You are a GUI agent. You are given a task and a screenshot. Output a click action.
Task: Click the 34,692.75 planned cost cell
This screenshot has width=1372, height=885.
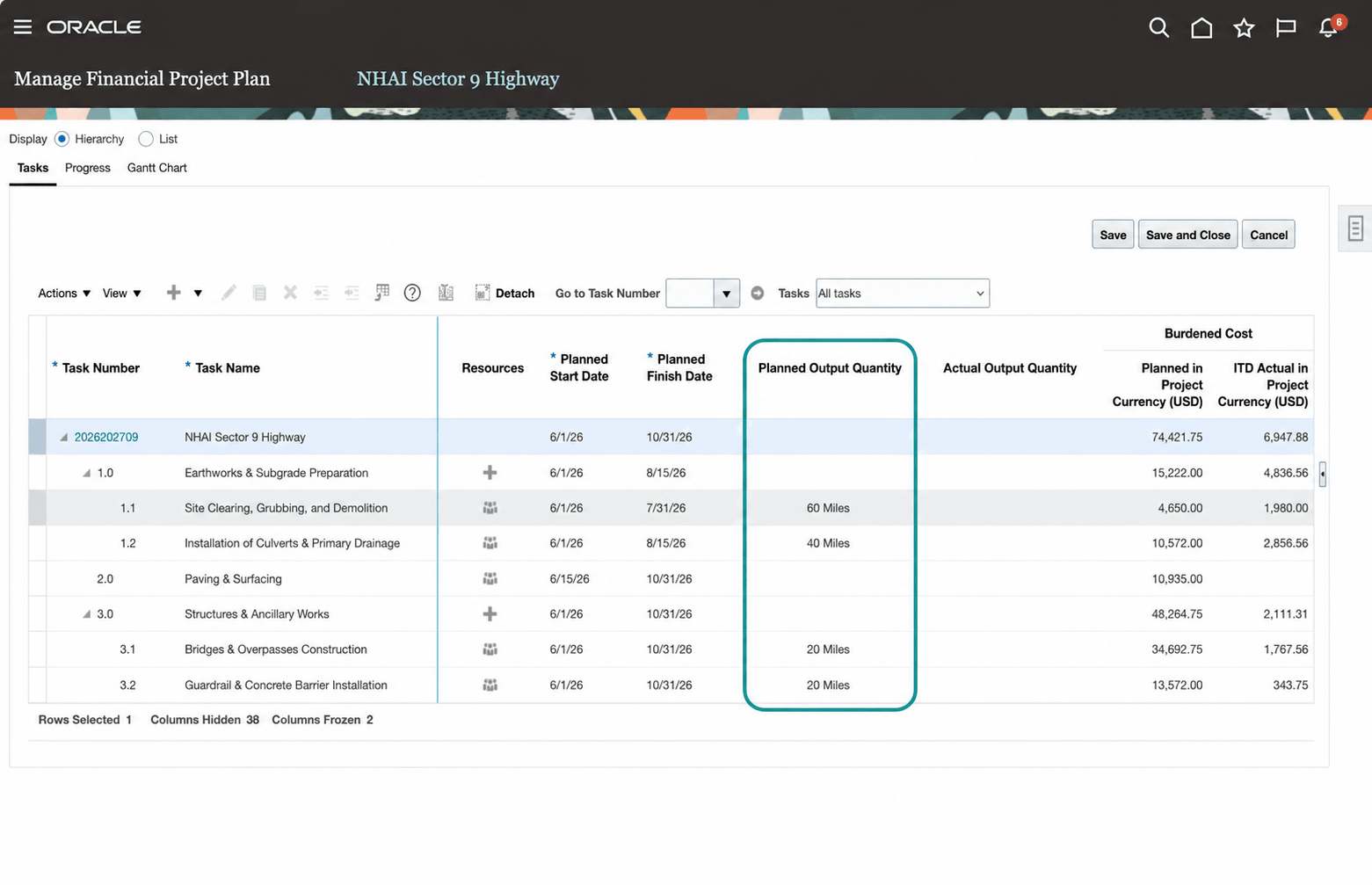click(x=1177, y=649)
